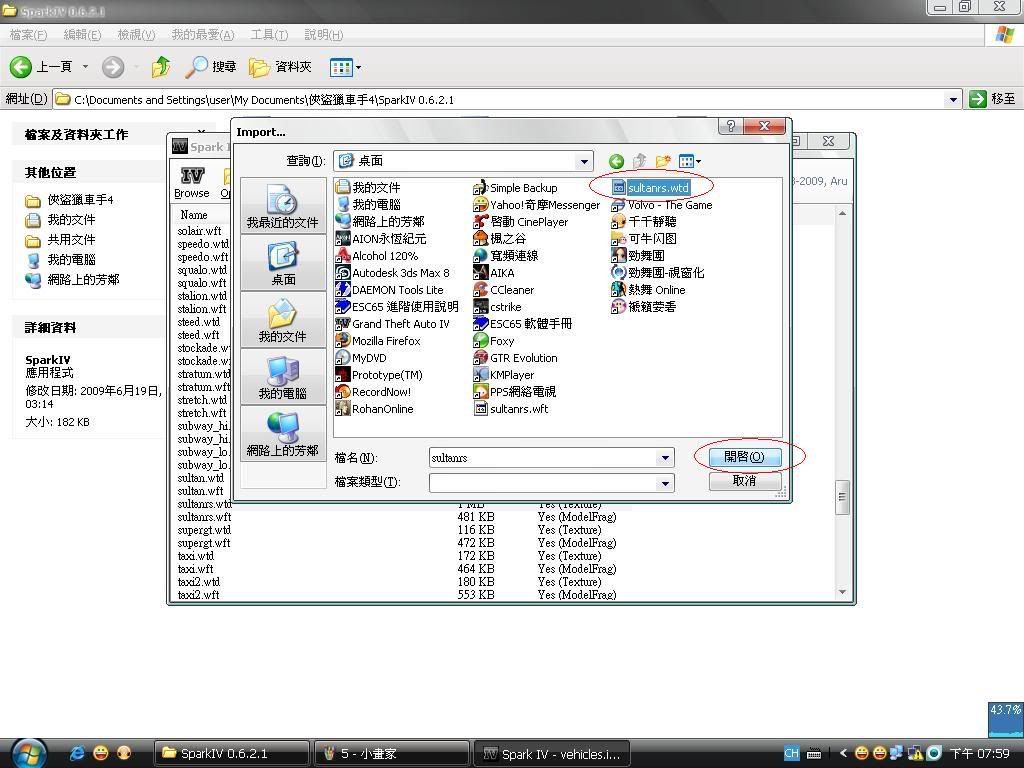Select the sultanrs.wft file
Viewport: 1024px width, 768px height.
coord(518,409)
